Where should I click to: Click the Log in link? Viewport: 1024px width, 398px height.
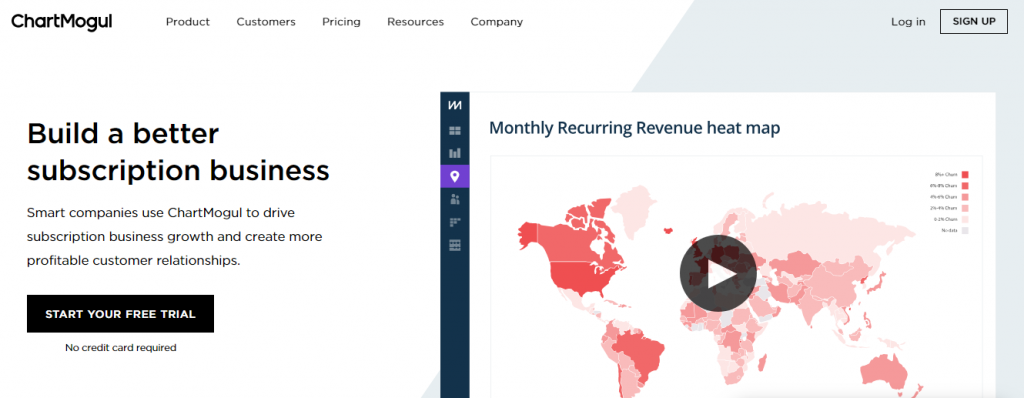[x=908, y=22]
